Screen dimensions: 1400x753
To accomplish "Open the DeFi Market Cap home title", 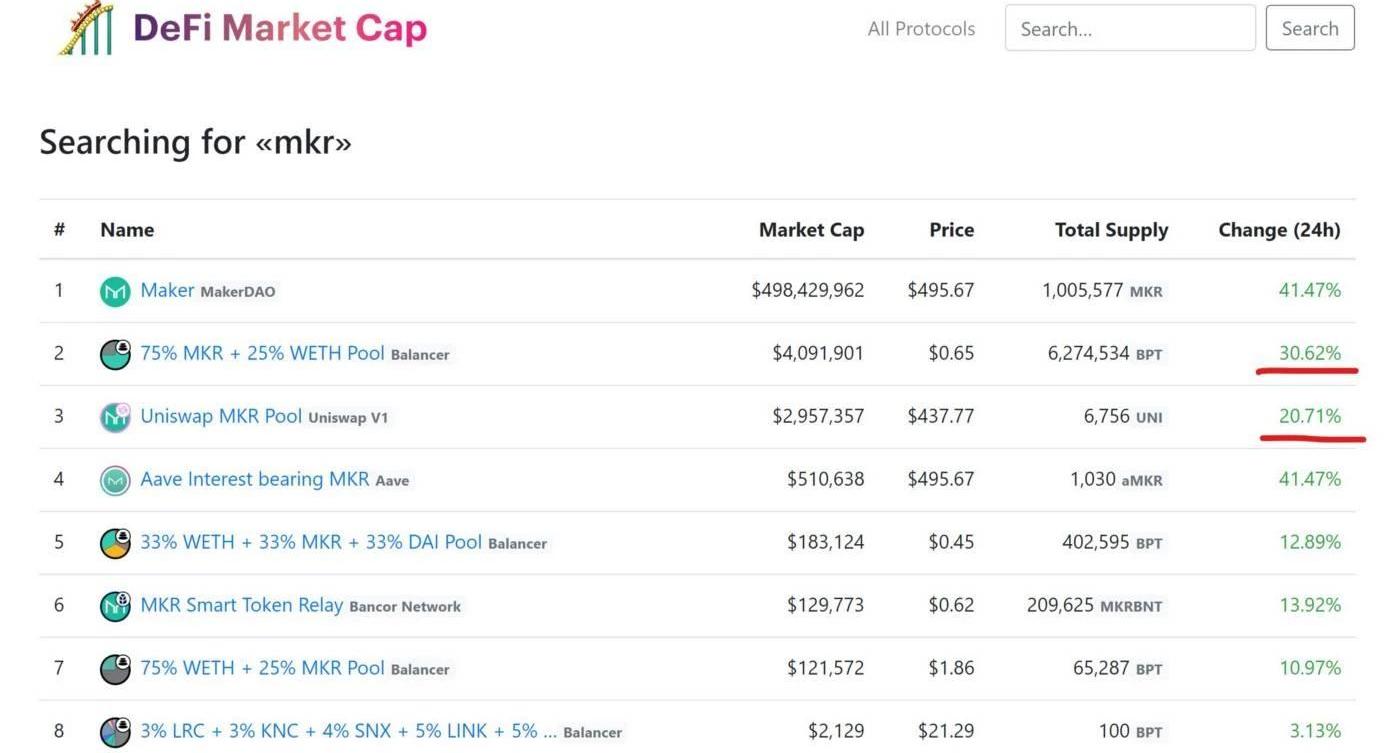I will coord(280,28).
